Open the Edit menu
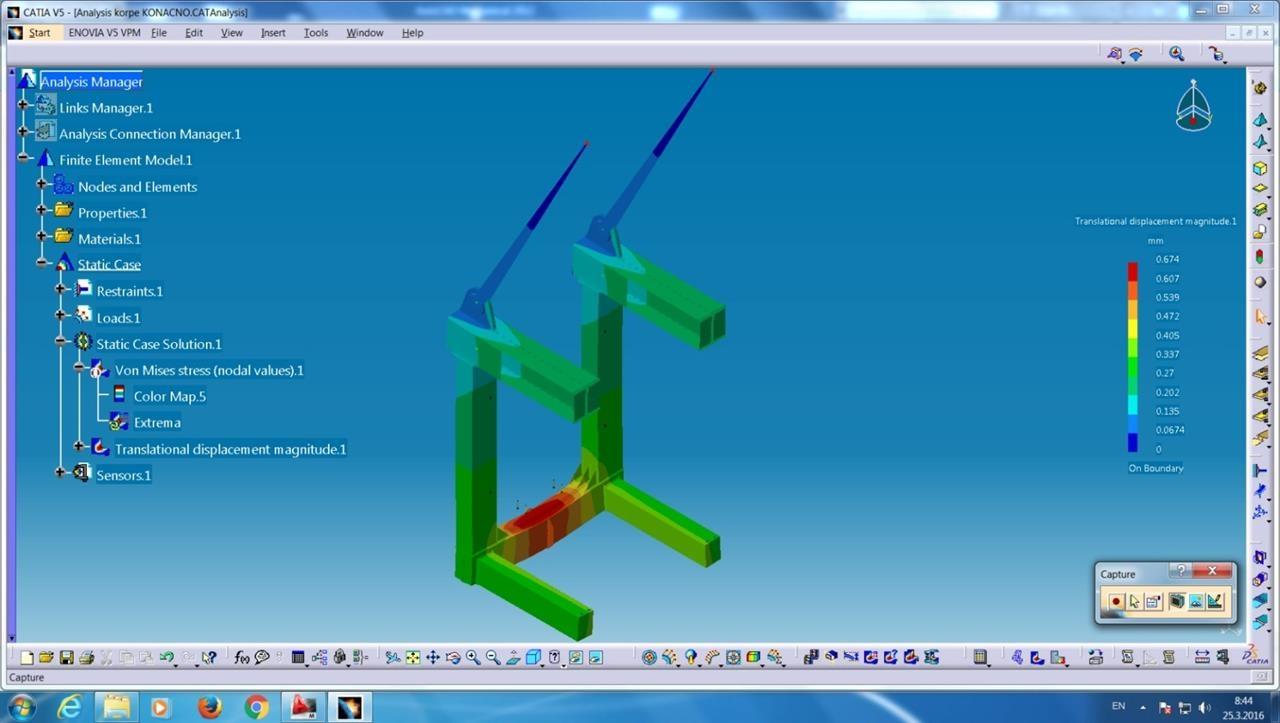 click(194, 33)
